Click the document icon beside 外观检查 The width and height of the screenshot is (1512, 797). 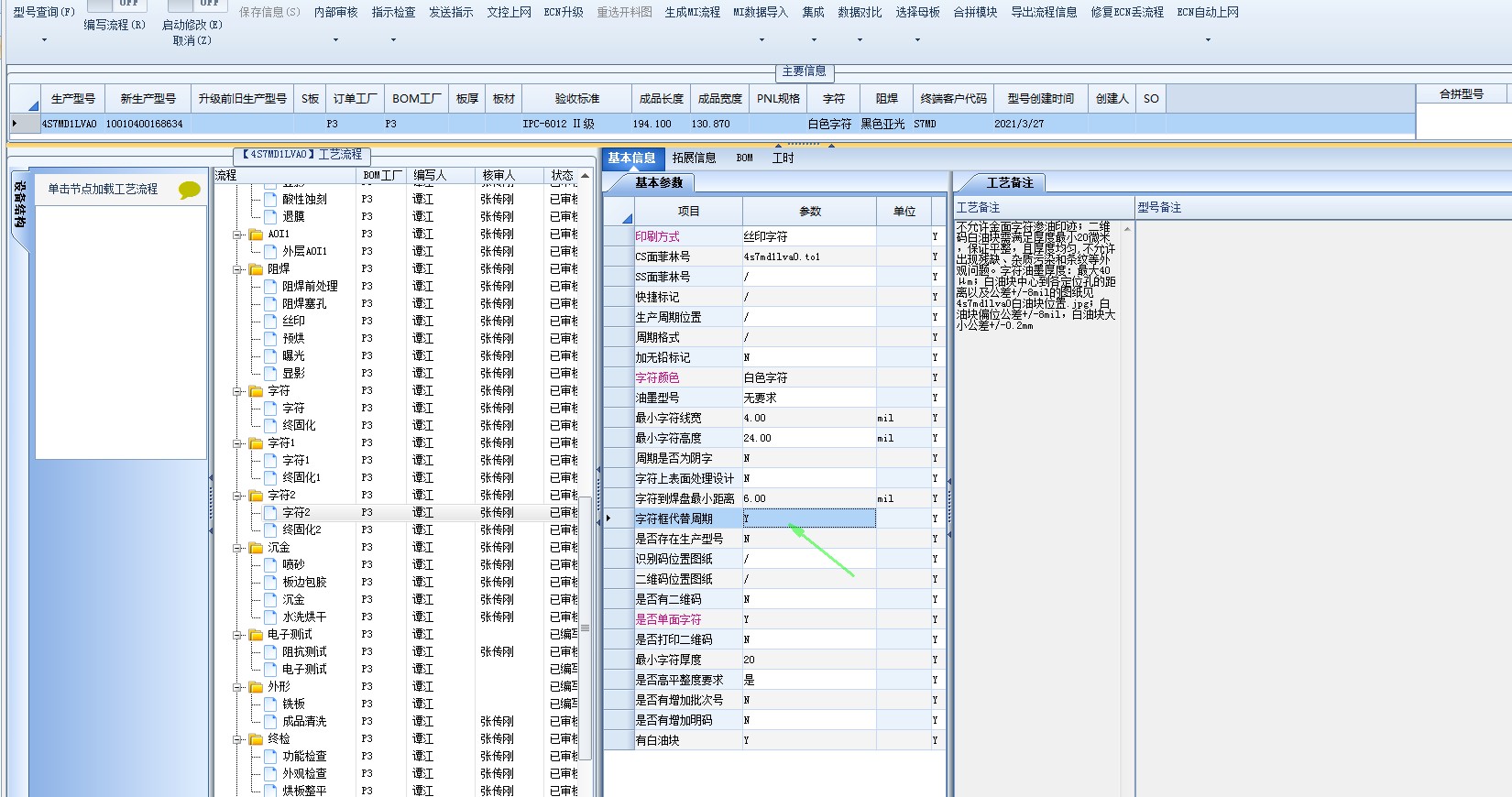pyautogui.click(x=270, y=773)
